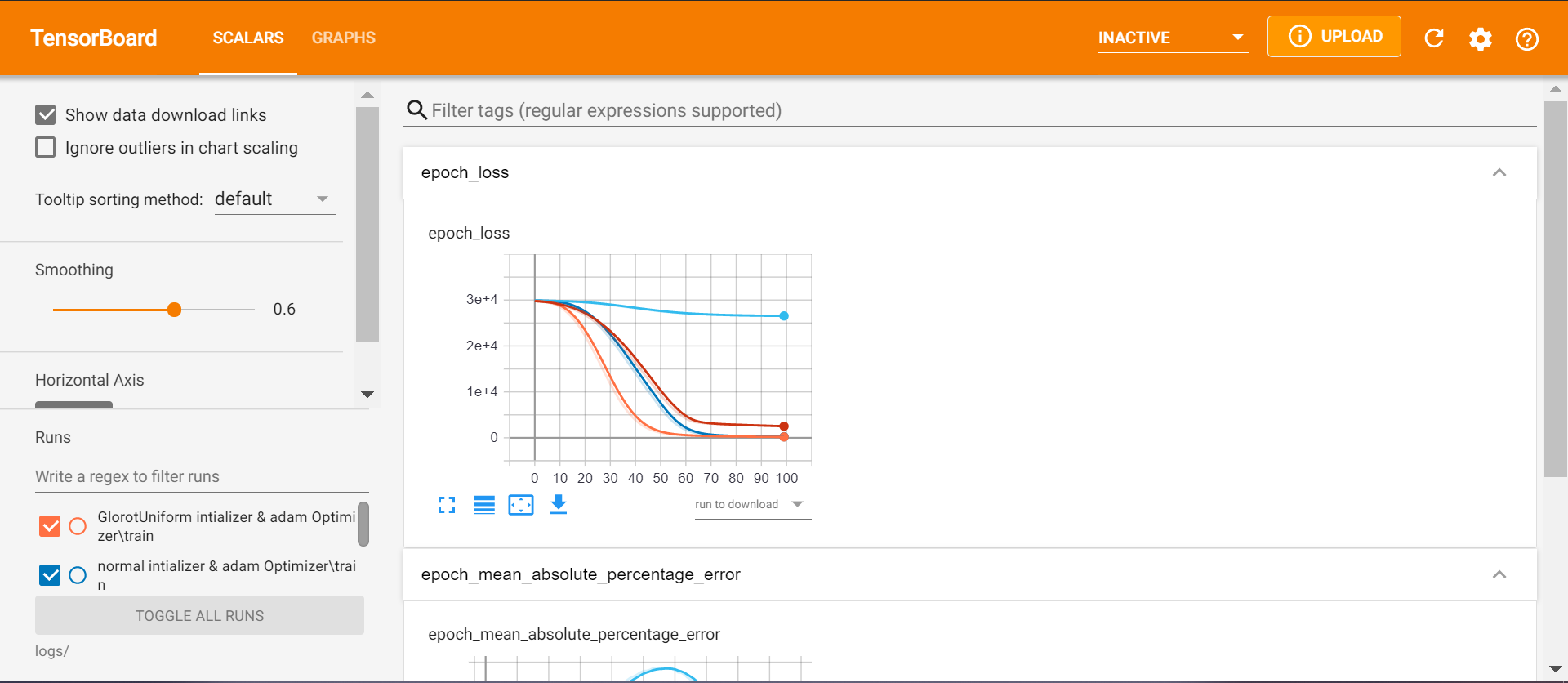The image size is (1568, 683).
Task: Switch to the GRAPHS tab
Action: coord(343,38)
